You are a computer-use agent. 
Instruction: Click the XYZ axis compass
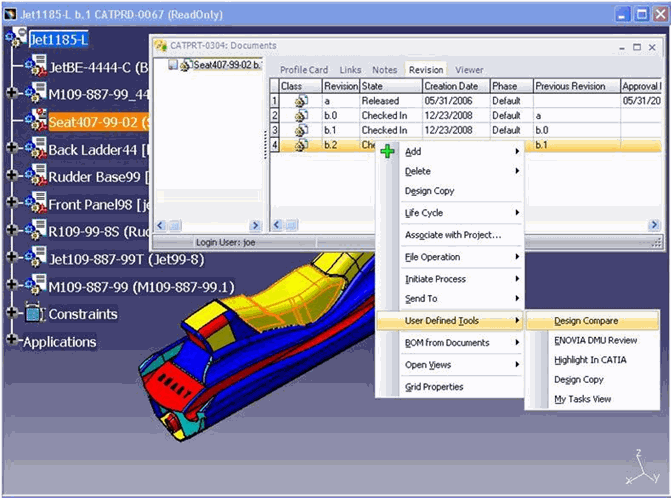pyautogui.click(x=643, y=467)
